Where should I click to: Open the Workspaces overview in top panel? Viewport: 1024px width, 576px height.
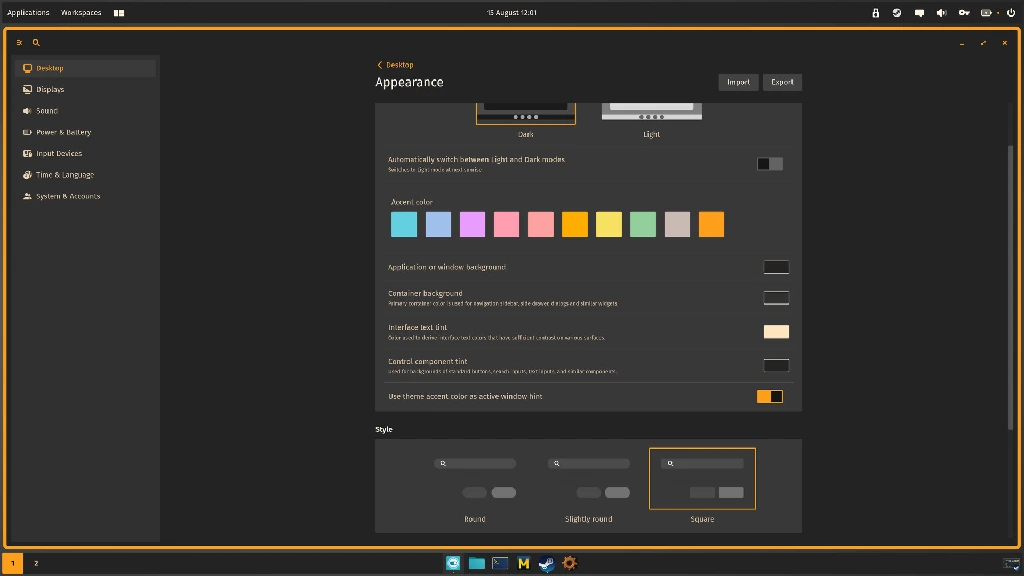tap(81, 12)
